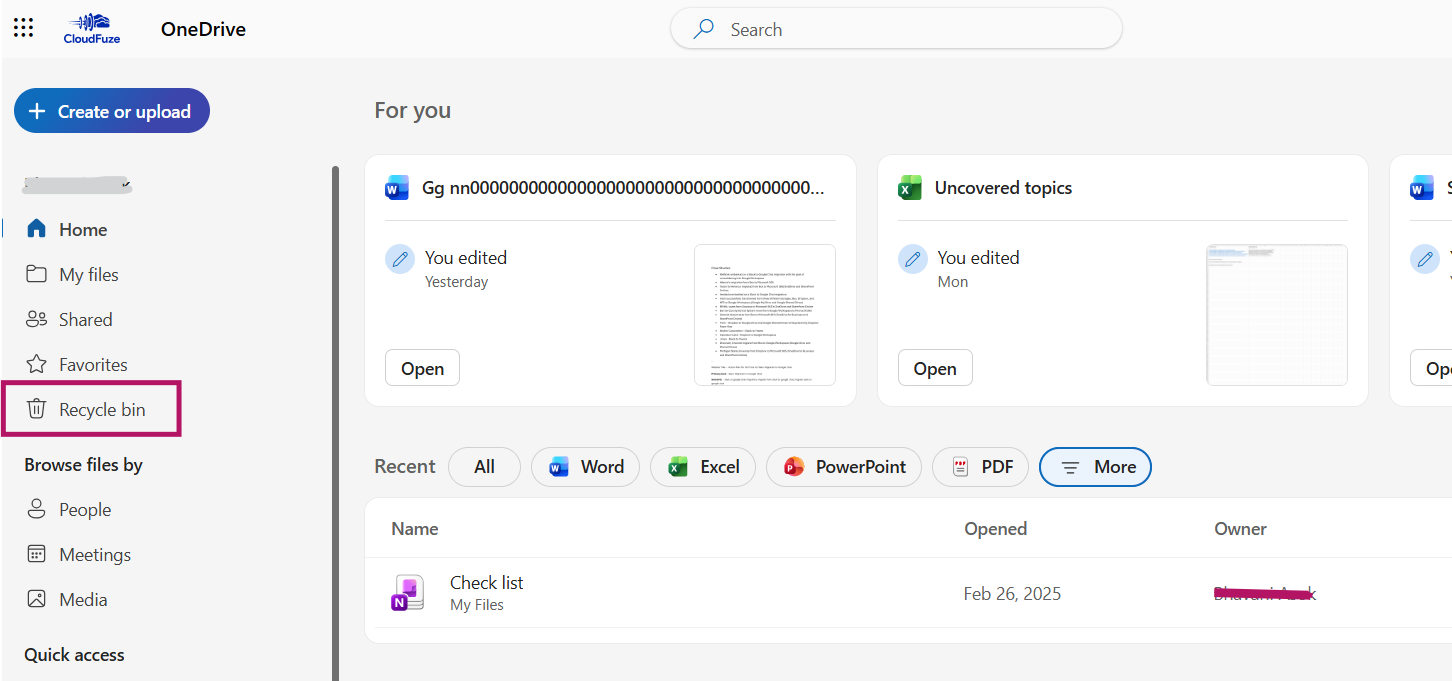Click the OneNote icon for Check list

point(409,593)
